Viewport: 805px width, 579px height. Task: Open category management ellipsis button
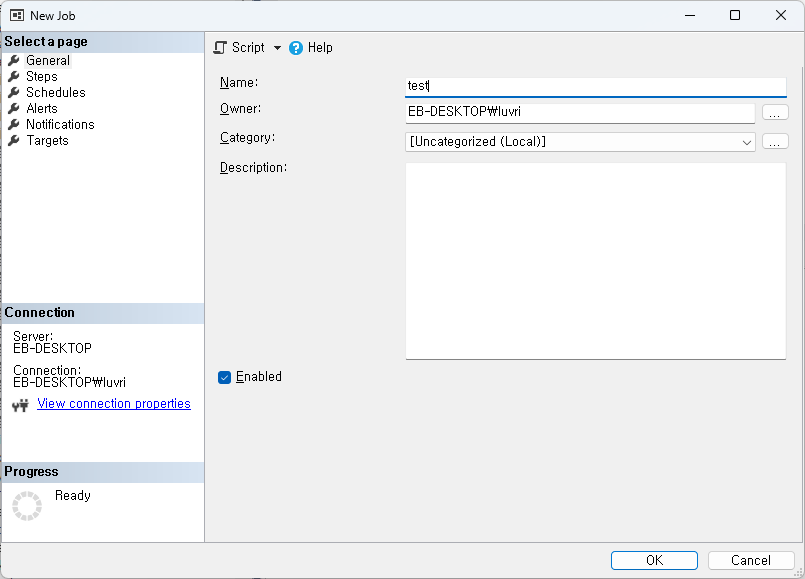point(775,141)
